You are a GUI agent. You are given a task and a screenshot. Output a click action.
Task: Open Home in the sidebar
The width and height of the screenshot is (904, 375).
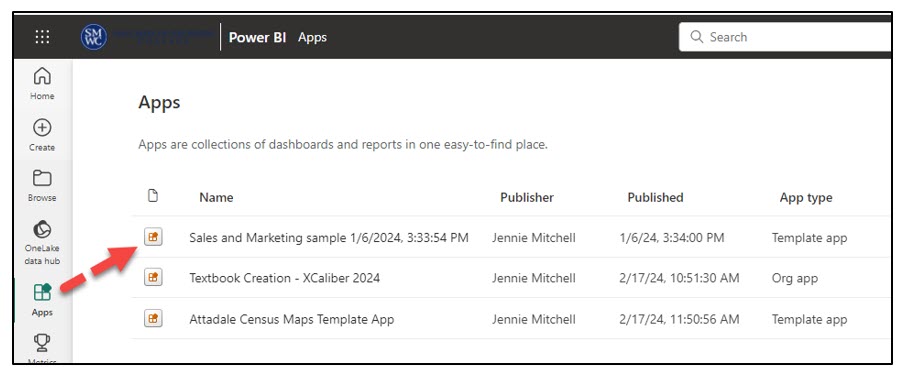(42, 84)
